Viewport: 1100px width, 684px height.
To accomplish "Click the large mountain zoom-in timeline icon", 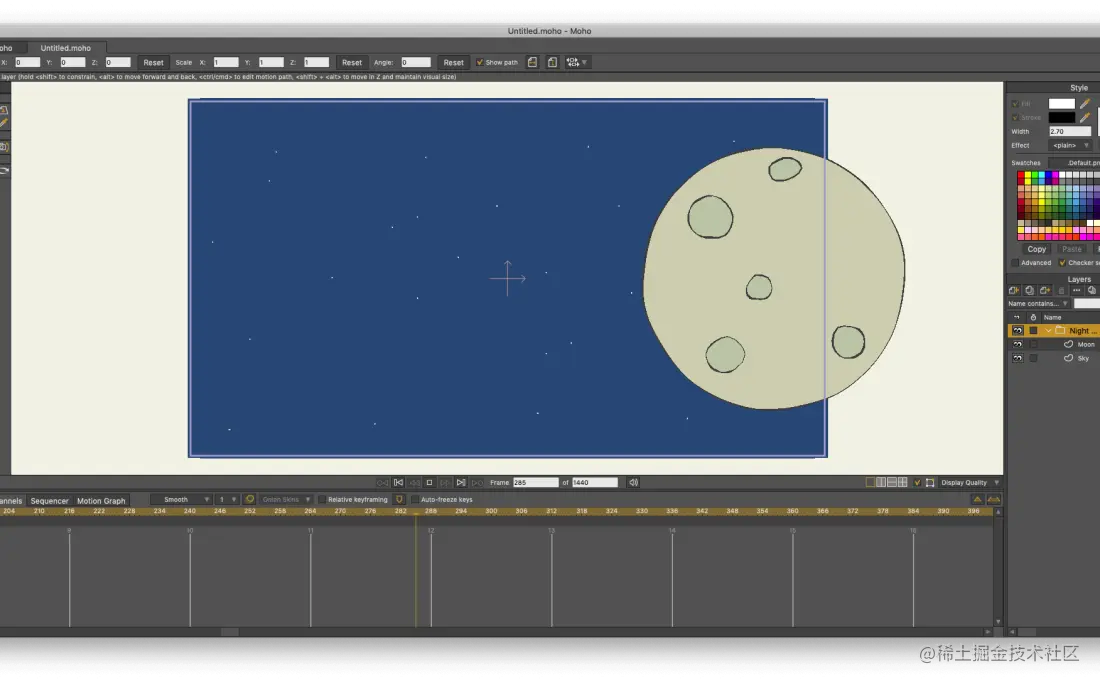I will point(993,499).
